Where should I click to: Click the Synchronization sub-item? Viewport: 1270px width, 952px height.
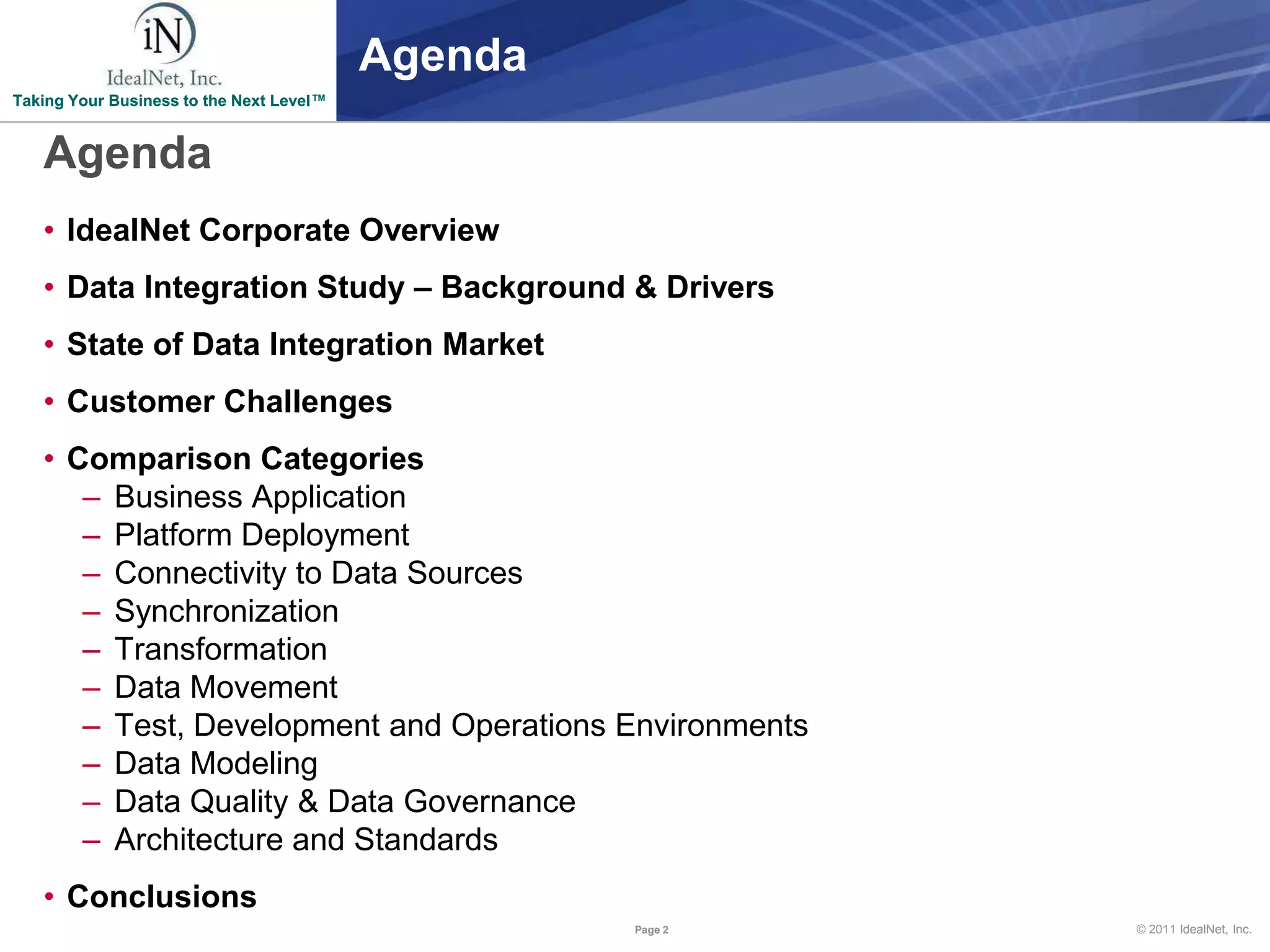pos(226,611)
